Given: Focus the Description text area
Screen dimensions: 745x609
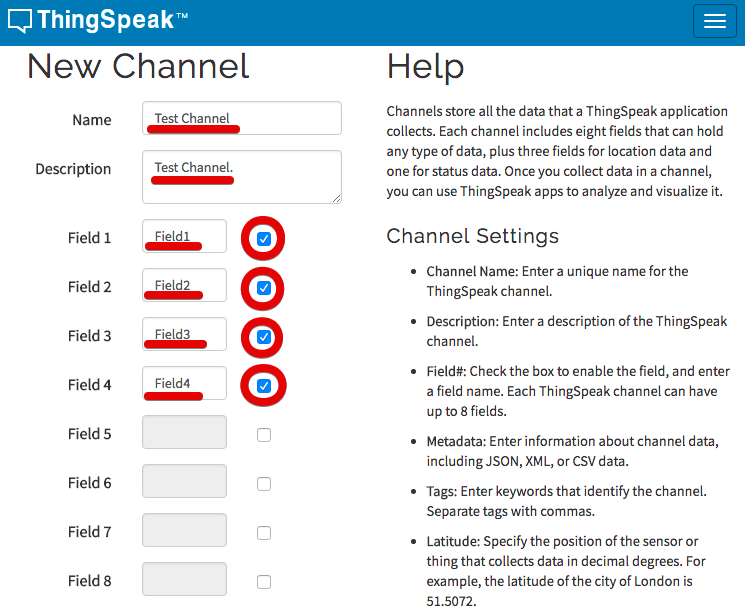Looking at the screenshot, I should (x=242, y=177).
